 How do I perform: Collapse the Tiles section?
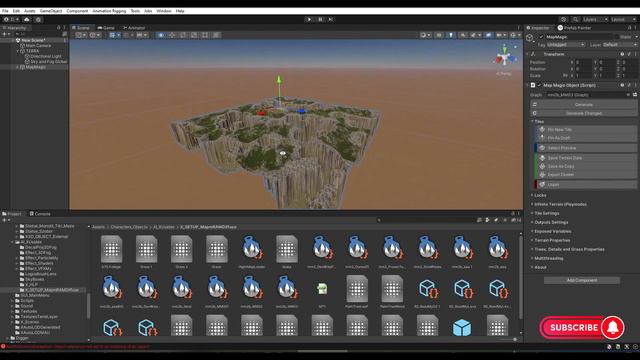click(532, 121)
